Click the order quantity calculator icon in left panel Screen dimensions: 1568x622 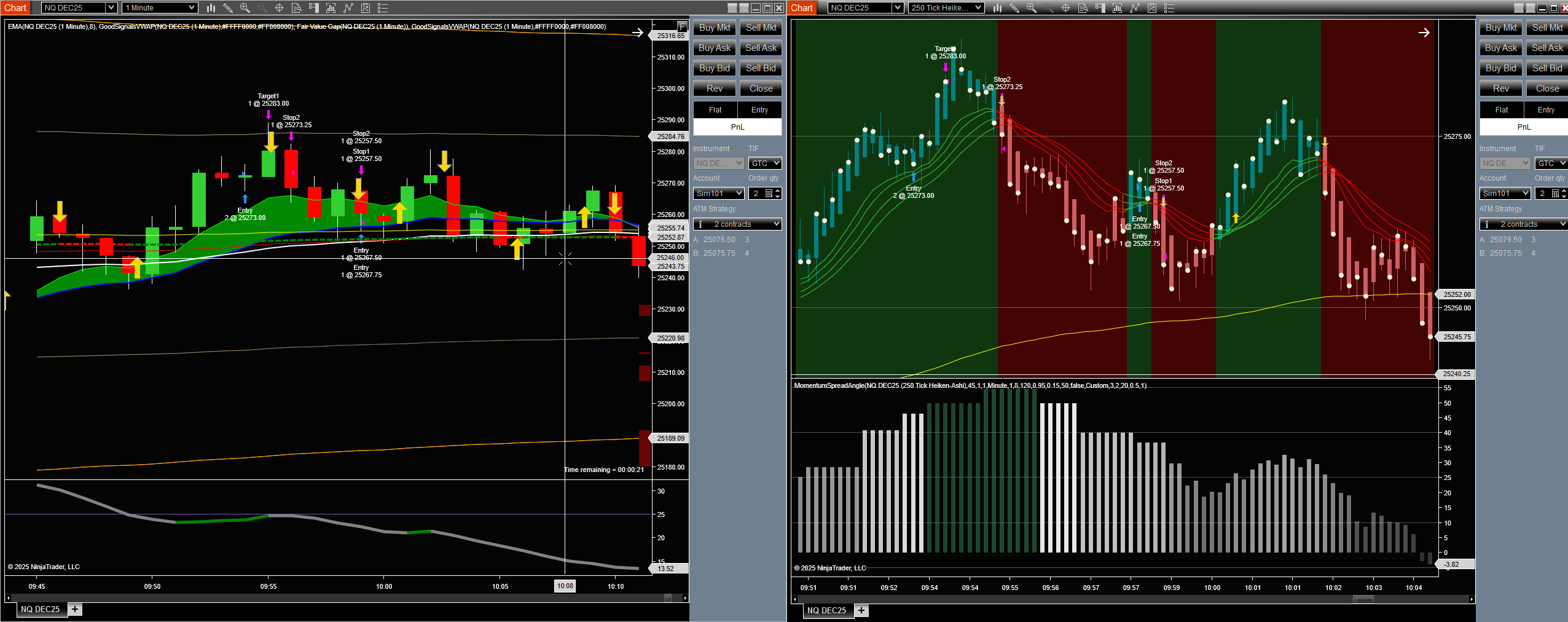pos(769,194)
